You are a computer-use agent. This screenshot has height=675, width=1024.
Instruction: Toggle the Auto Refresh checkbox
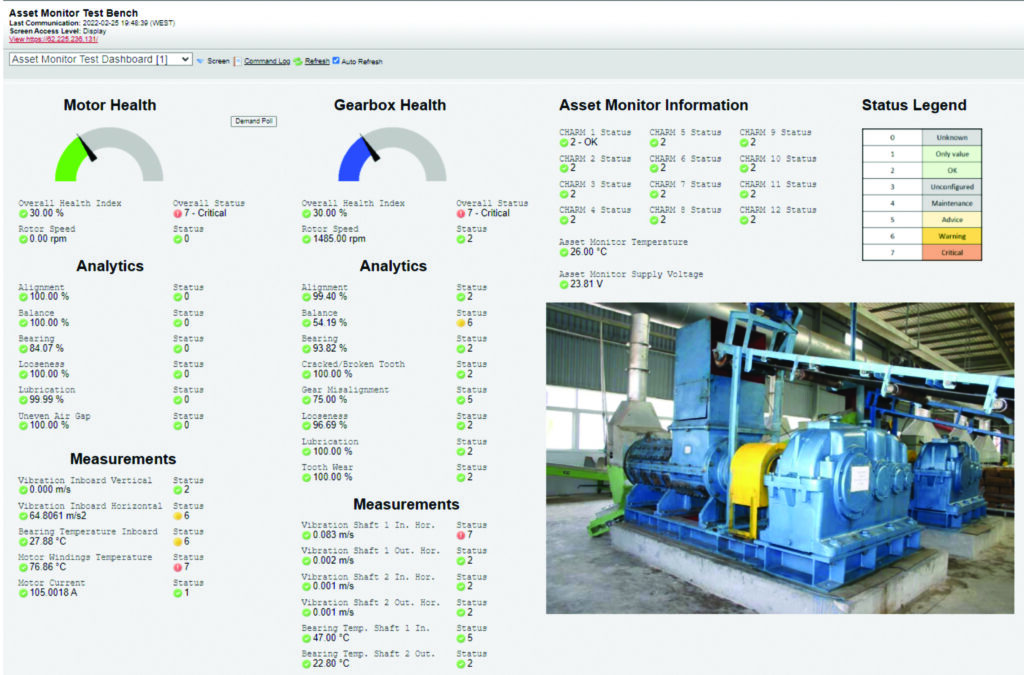336,61
